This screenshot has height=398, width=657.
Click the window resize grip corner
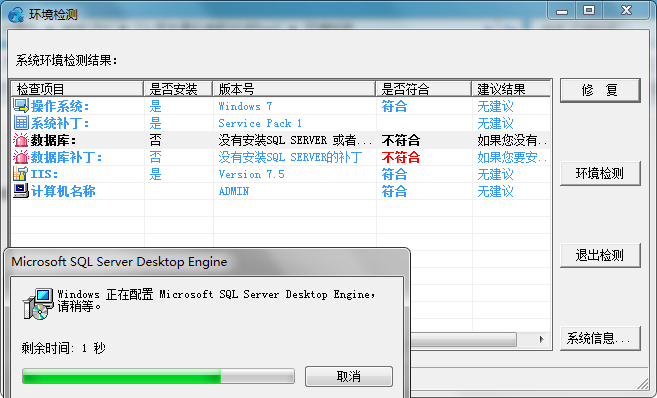[x=643, y=383]
